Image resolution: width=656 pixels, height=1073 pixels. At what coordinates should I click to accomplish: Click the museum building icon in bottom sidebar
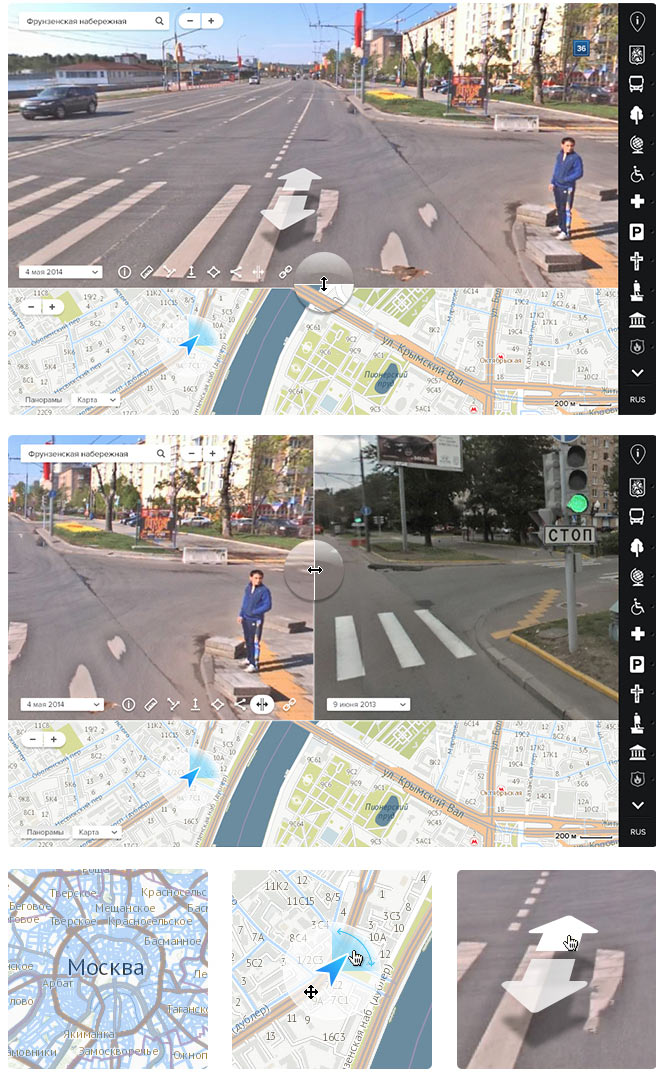[x=637, y=752]
